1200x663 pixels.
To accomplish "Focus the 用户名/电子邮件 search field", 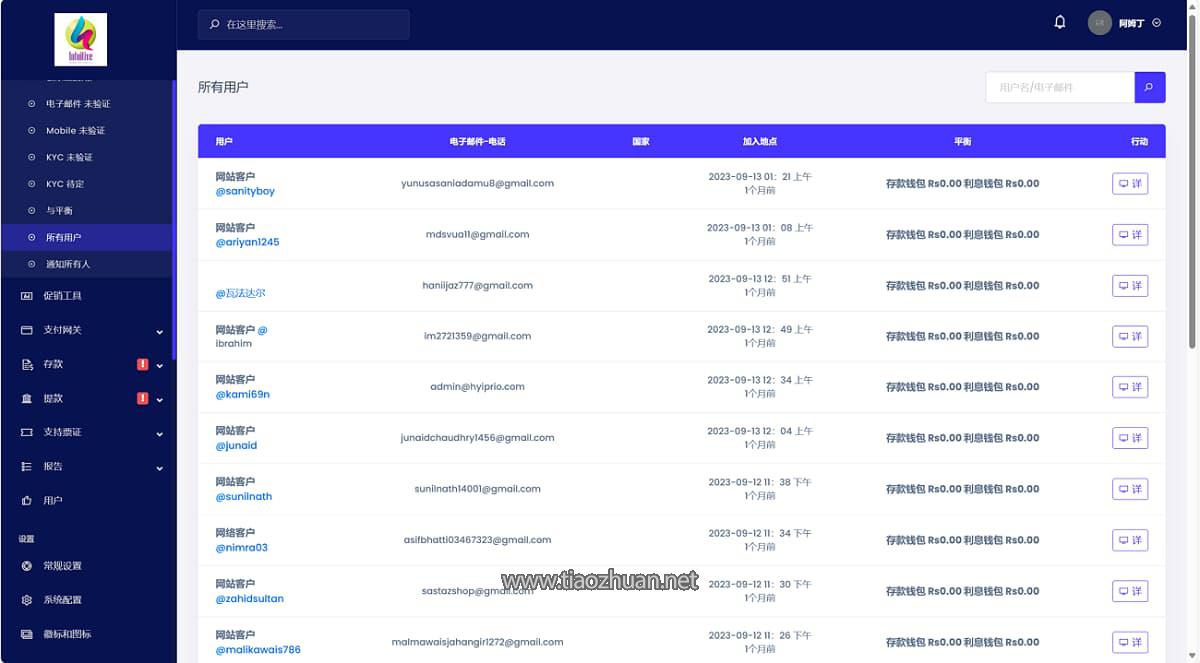I will point(1060,87).
